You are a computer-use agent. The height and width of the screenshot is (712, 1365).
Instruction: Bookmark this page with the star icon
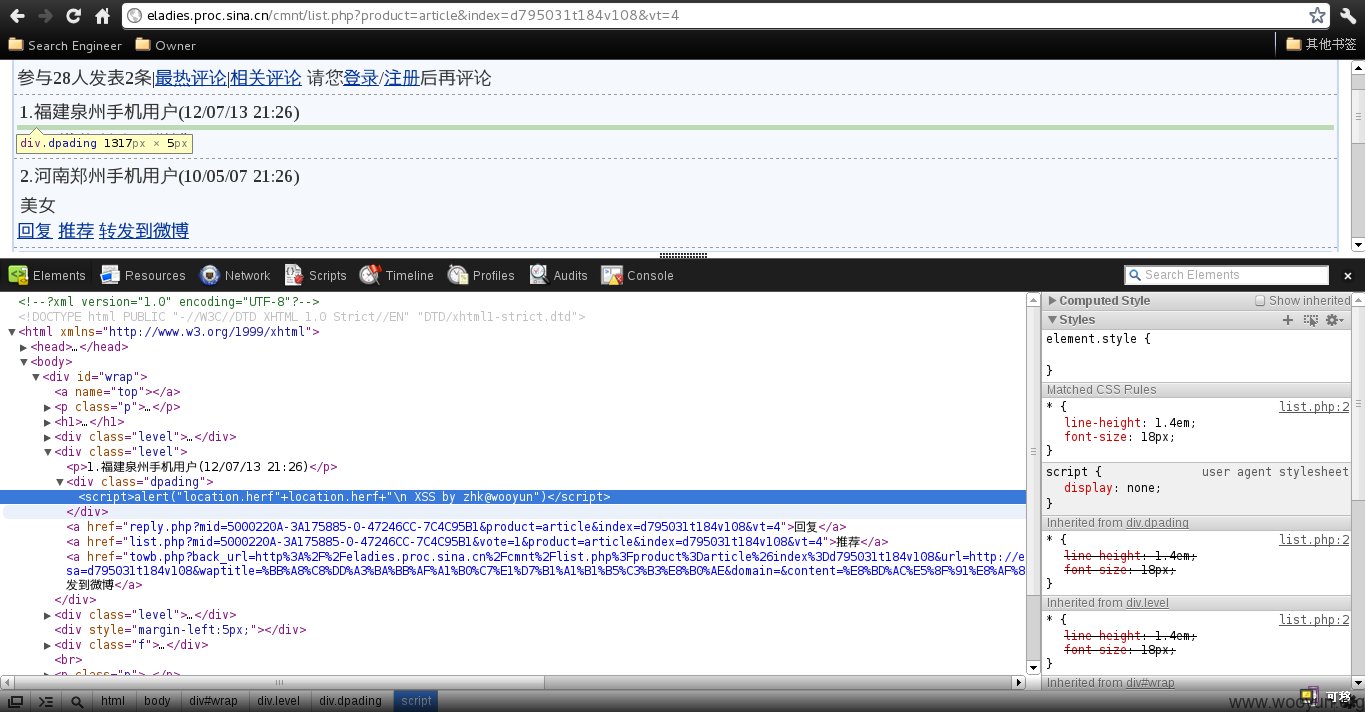(1317, 16)
